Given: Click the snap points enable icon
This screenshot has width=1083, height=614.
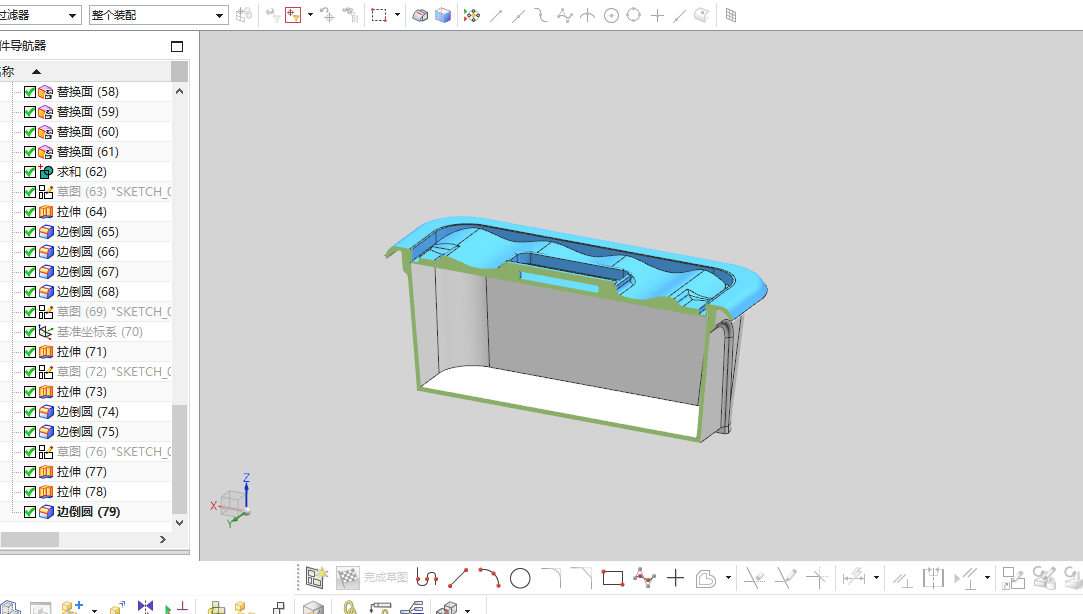Looking at the screenshot, I should pos(472,15).
